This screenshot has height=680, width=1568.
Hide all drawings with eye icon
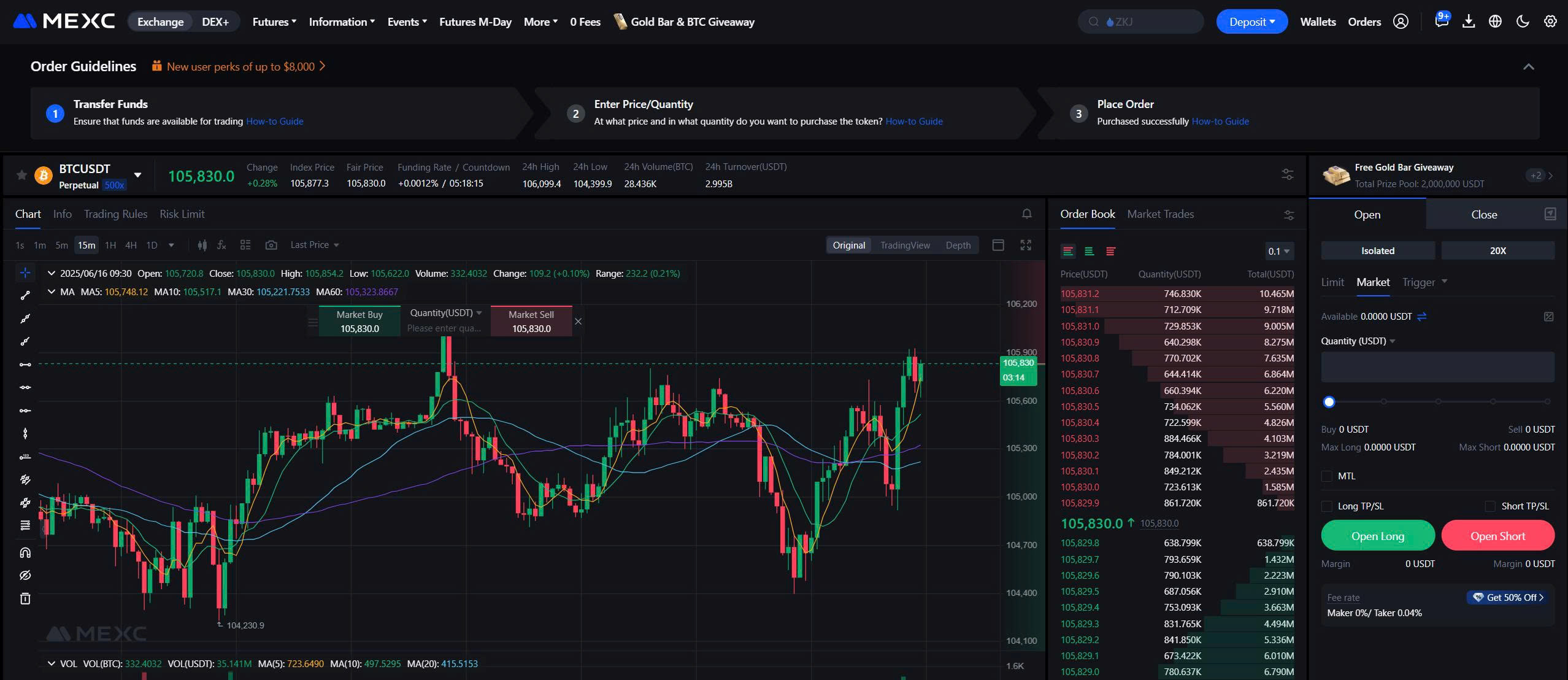tap(25, 575)
